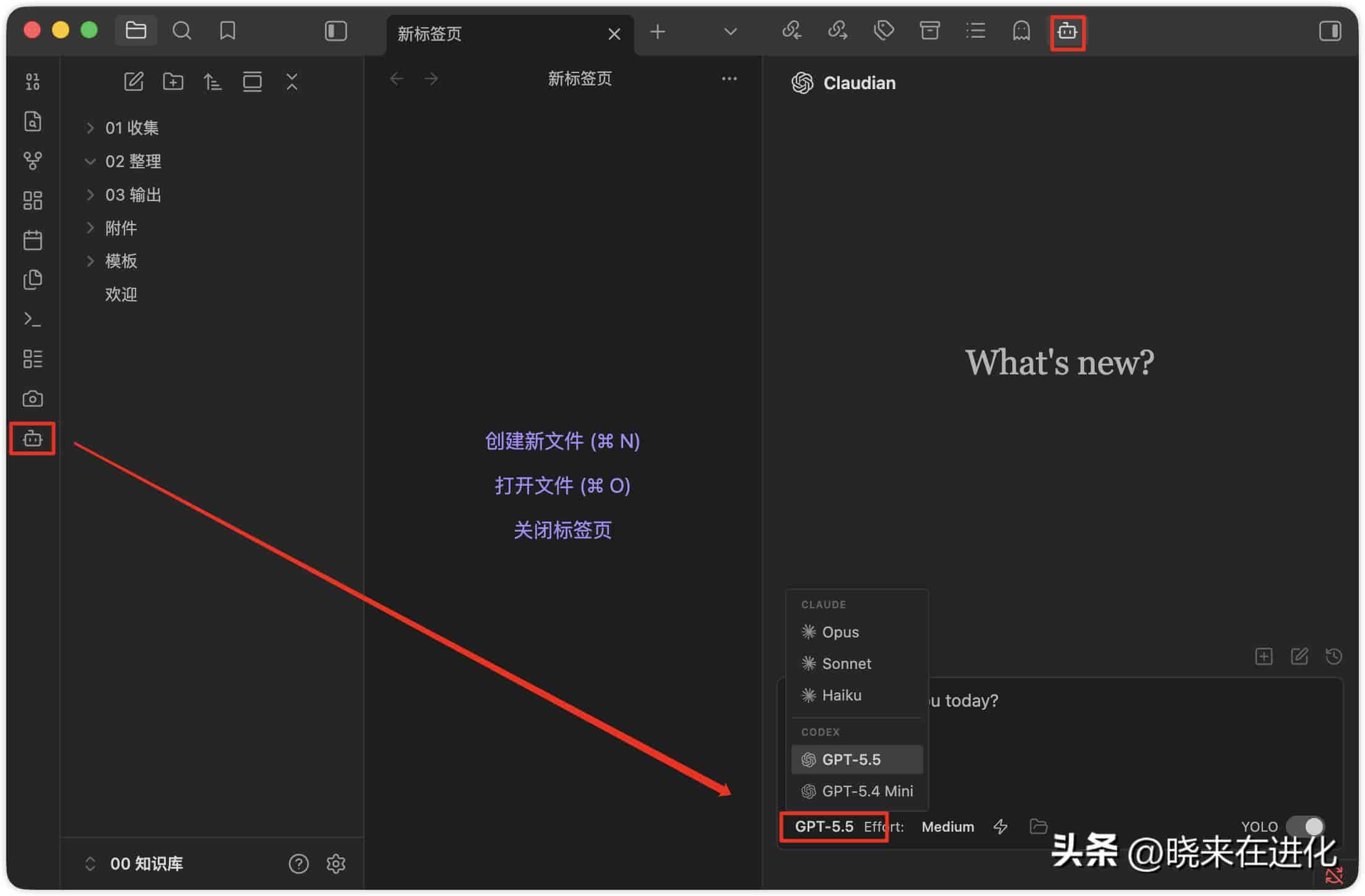This screenshot has width=1365, height=896.
Task: Click the folder icon beside the lightning bolt
Action: [1038, 826]
